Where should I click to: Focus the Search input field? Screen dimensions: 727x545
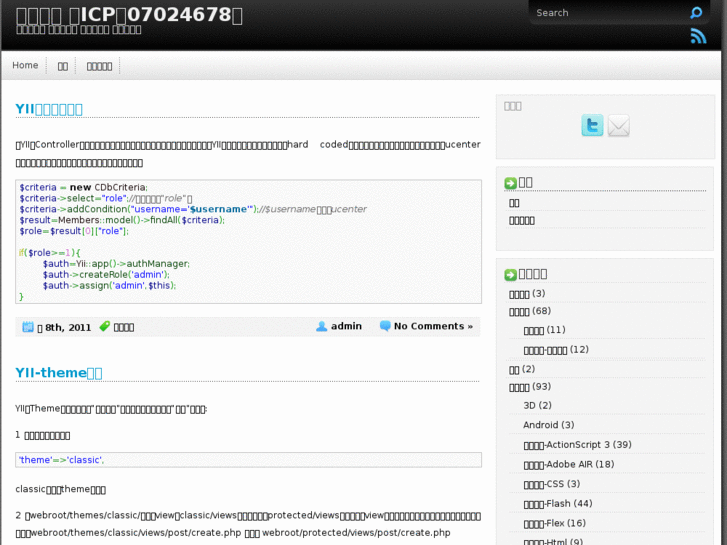pyautogui.click(x=610, y=13)
